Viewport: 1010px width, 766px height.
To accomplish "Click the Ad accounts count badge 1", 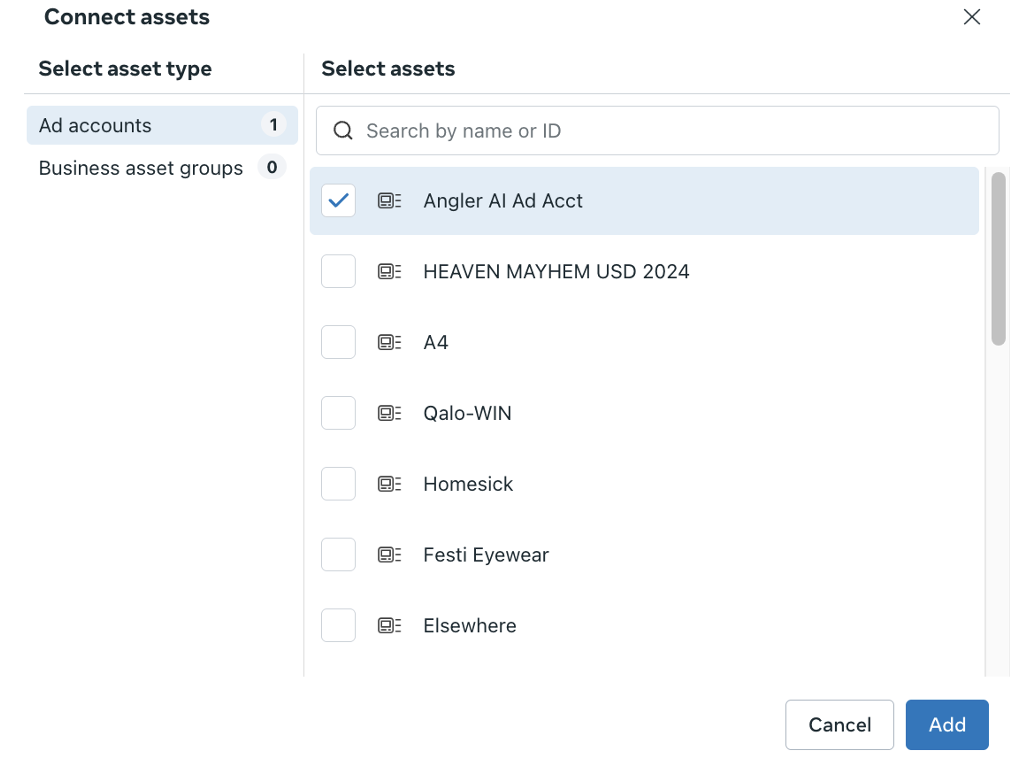I will point(273,124).
